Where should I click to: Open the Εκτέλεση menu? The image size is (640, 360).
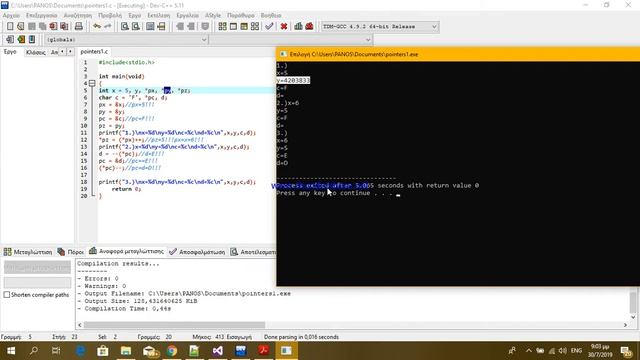159,16
